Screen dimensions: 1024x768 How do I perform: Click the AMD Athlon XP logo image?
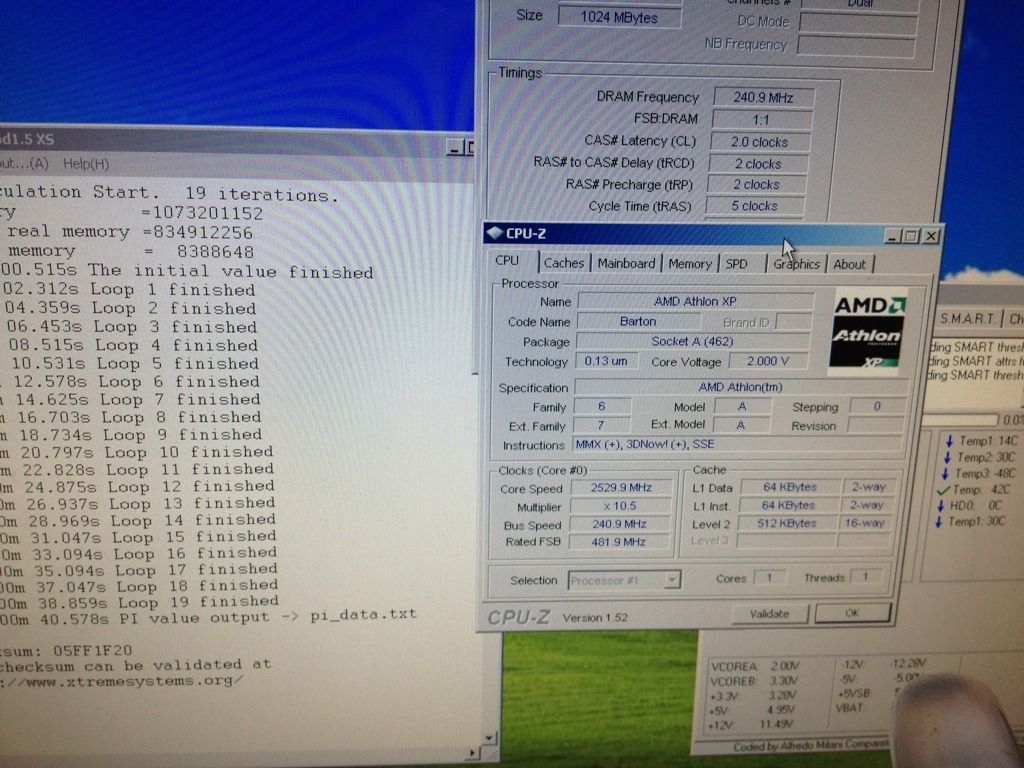coord(869,332)
